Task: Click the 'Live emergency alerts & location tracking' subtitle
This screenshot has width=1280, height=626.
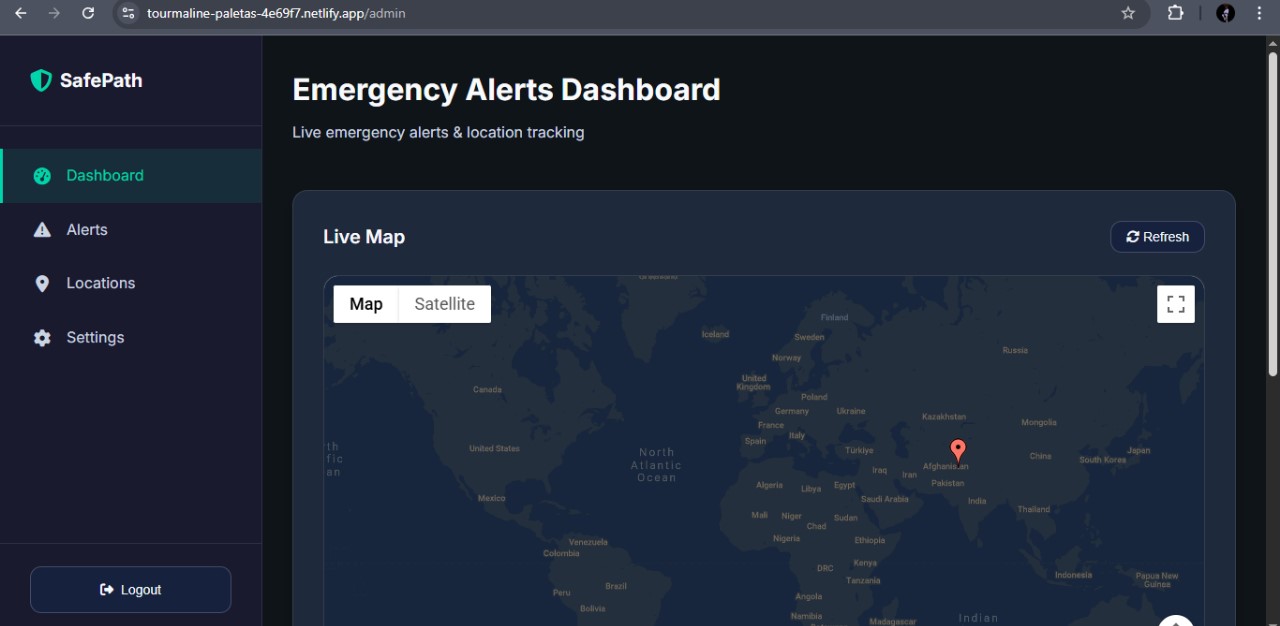Action: click(438, 132)
